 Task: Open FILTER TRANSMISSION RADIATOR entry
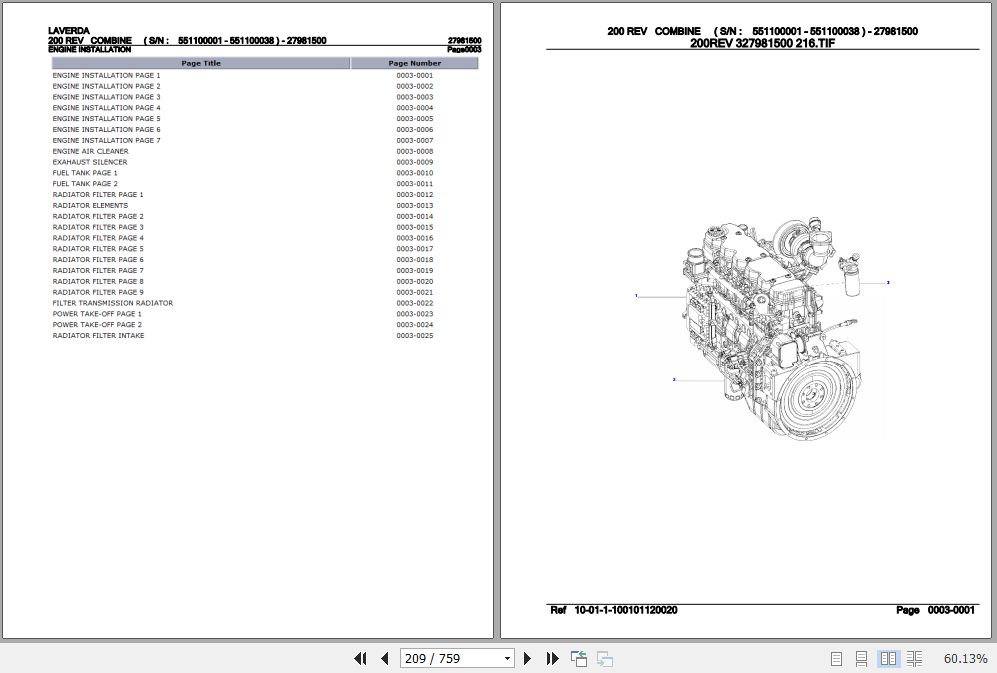112,303
